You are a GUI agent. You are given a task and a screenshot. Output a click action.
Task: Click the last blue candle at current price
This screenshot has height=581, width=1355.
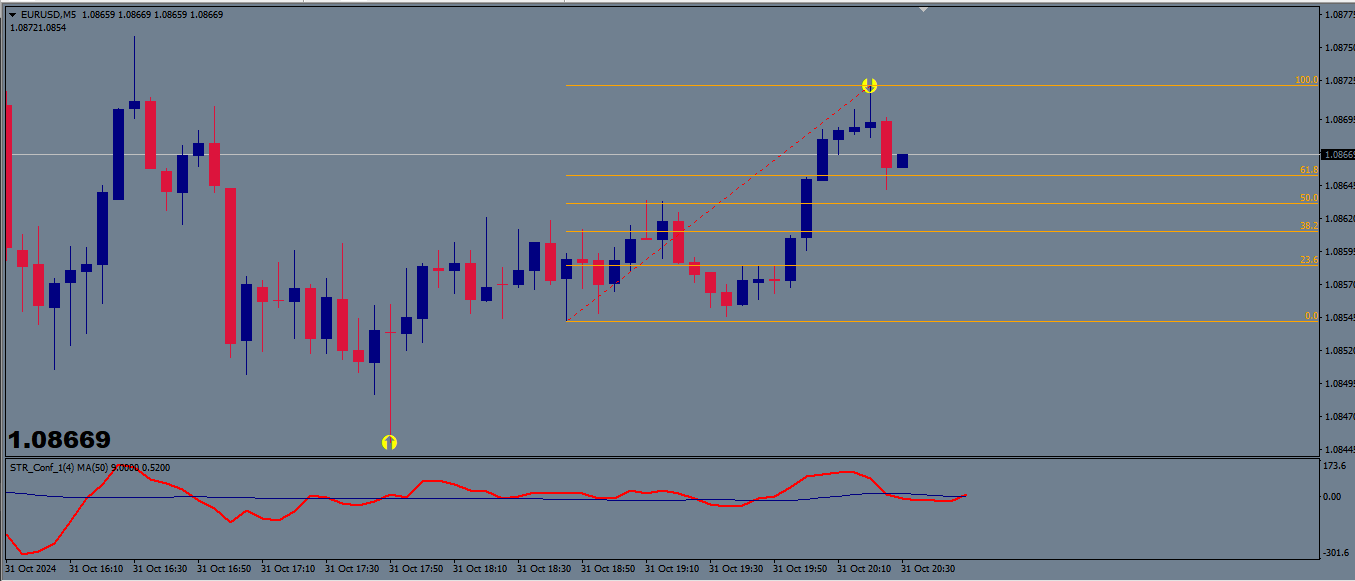[x=902, y=161]
